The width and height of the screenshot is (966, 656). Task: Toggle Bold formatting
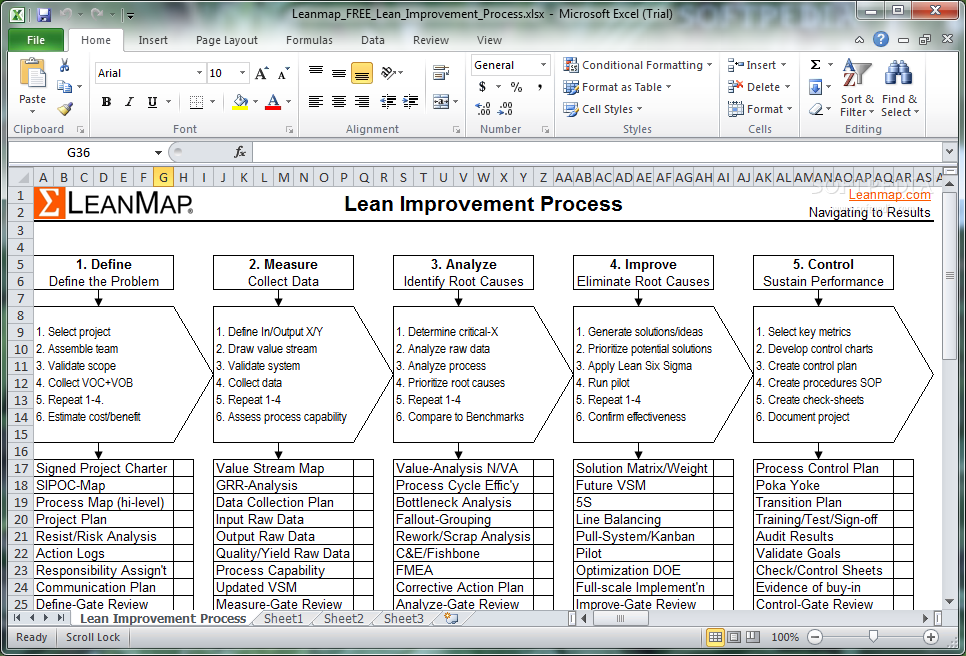[x=107, y=102]
